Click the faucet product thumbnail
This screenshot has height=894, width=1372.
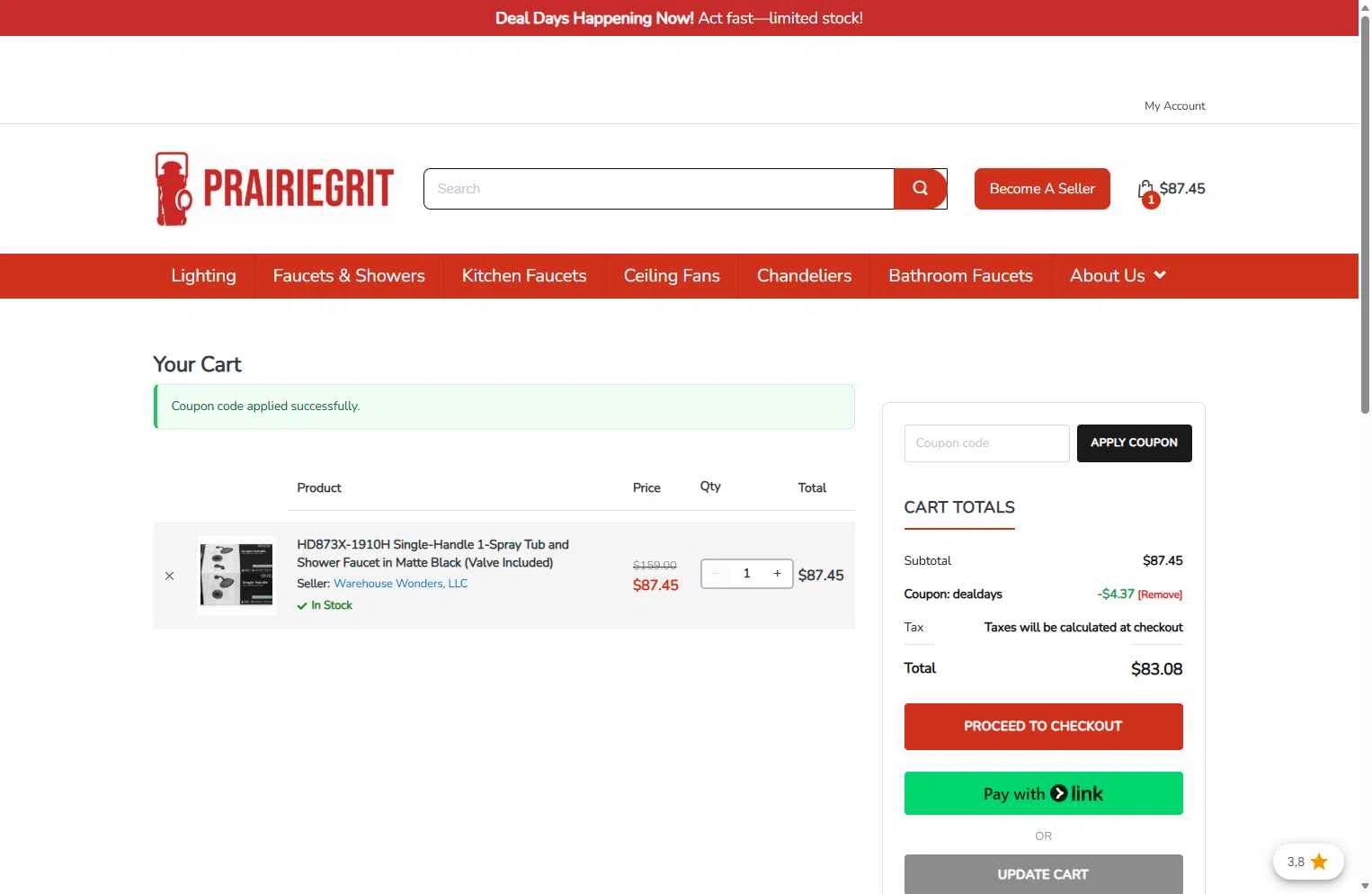click(236, 576)
